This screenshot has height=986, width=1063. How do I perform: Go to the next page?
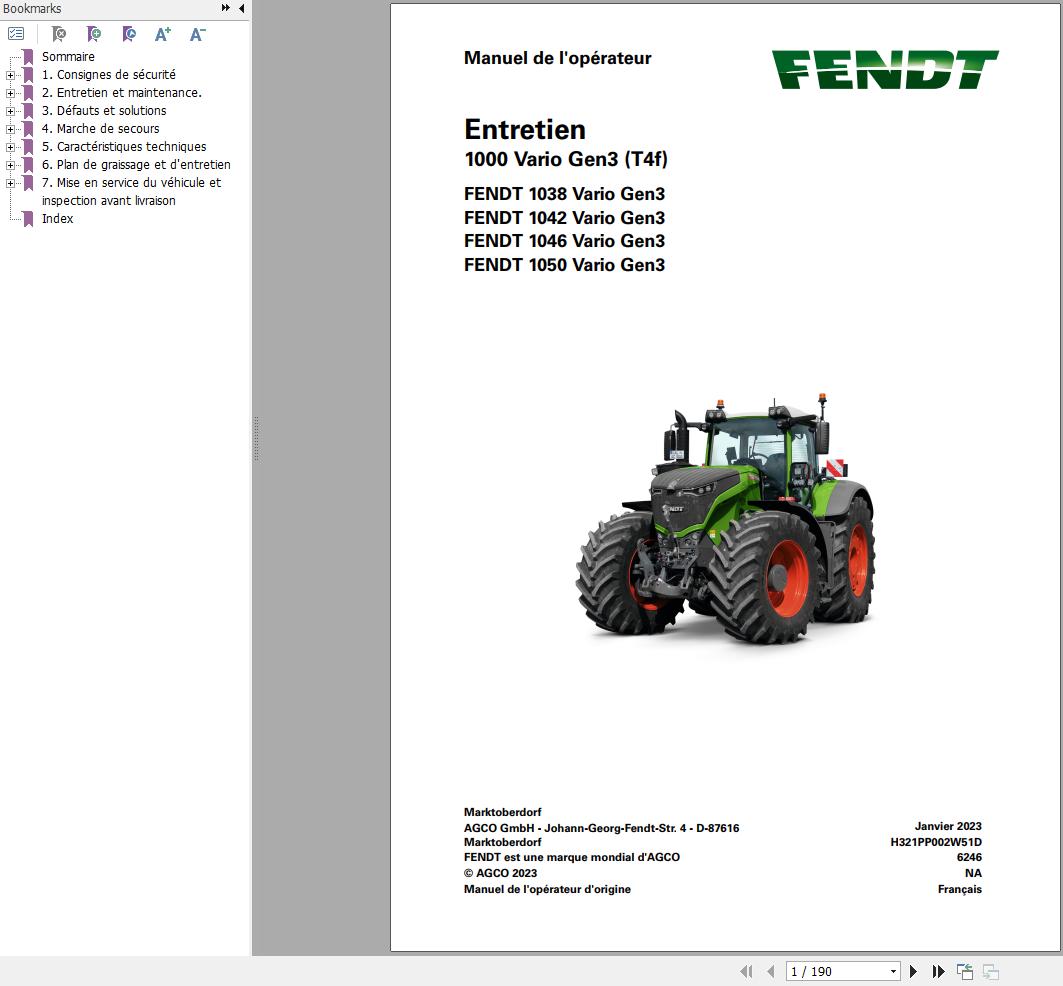click(913, 971)
